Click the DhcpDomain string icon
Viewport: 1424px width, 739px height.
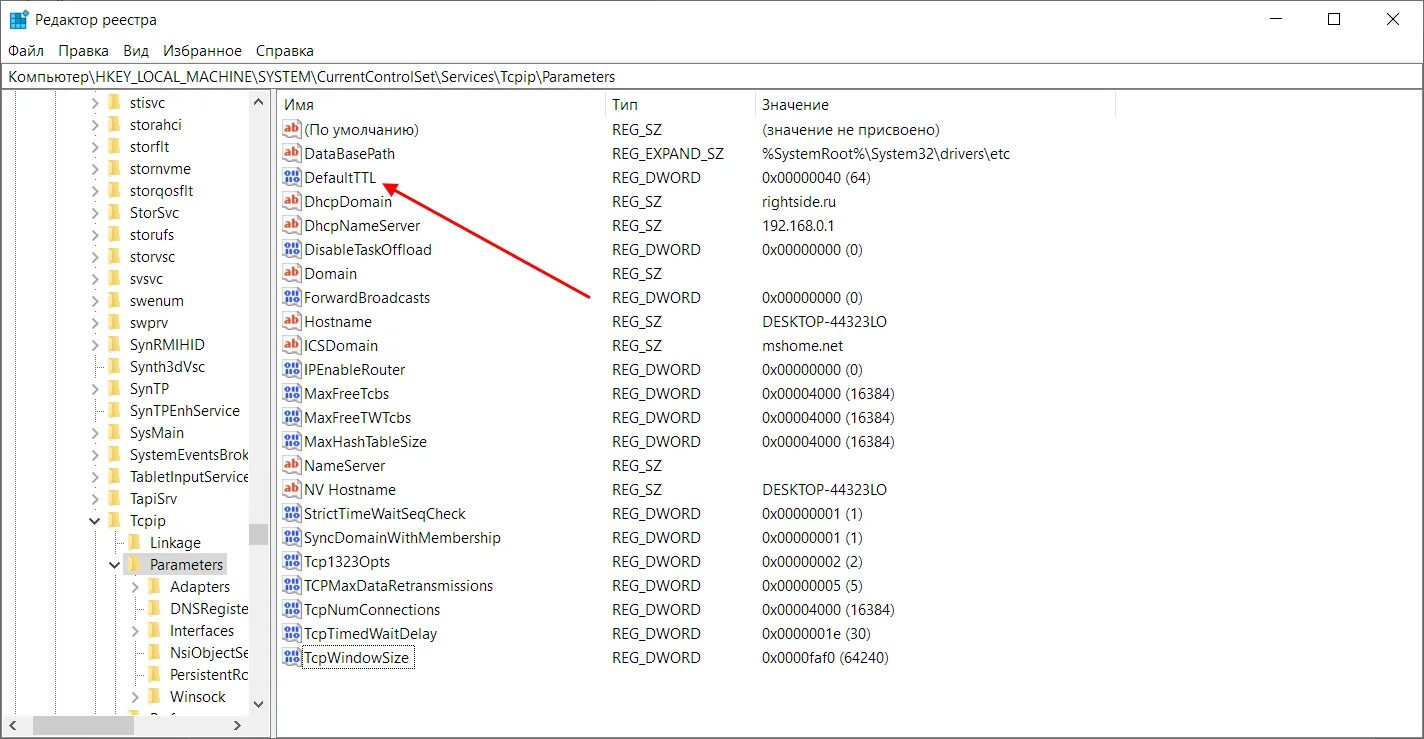(292, 202)
